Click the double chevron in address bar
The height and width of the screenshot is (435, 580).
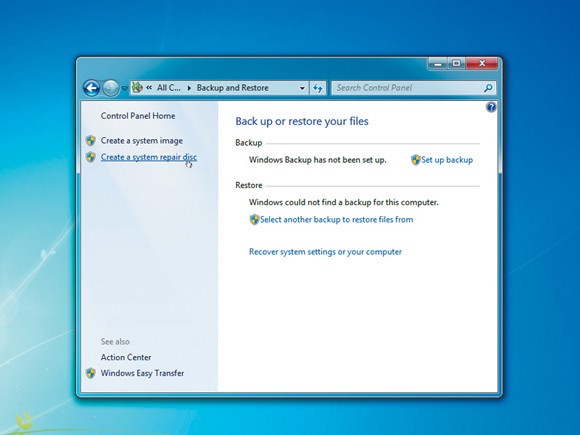[x=149, y=88]
